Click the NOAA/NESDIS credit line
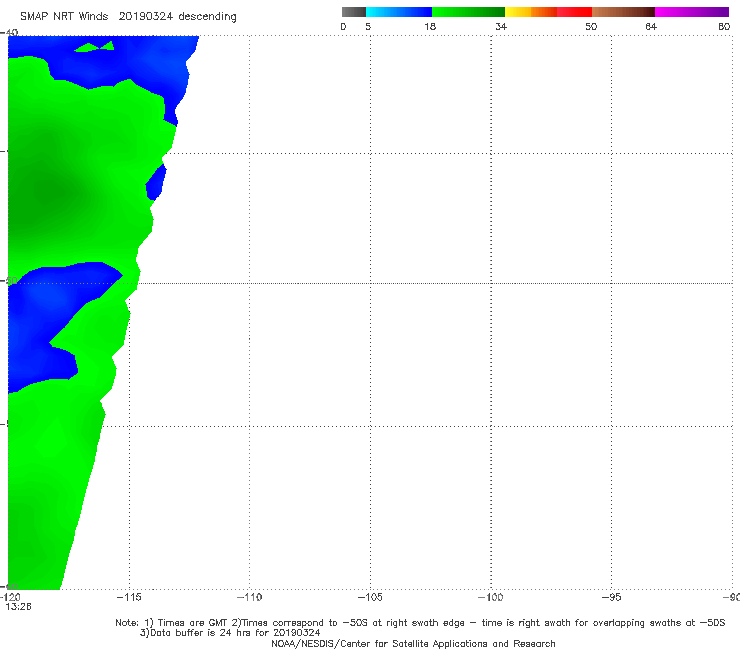740x650 pixels. 413,643
